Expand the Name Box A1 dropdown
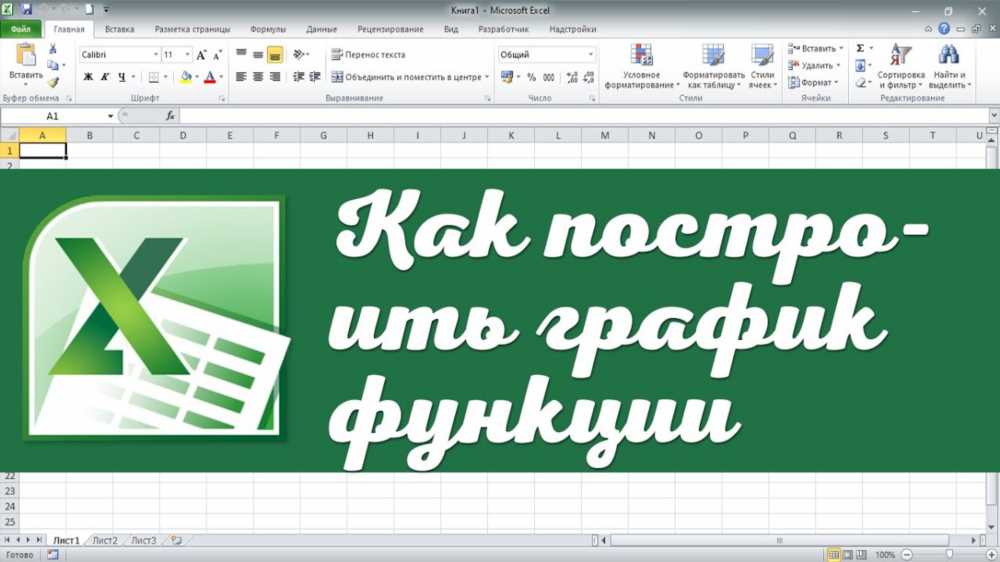Viewport: 1000px width, 562px height. click(110, 115)
